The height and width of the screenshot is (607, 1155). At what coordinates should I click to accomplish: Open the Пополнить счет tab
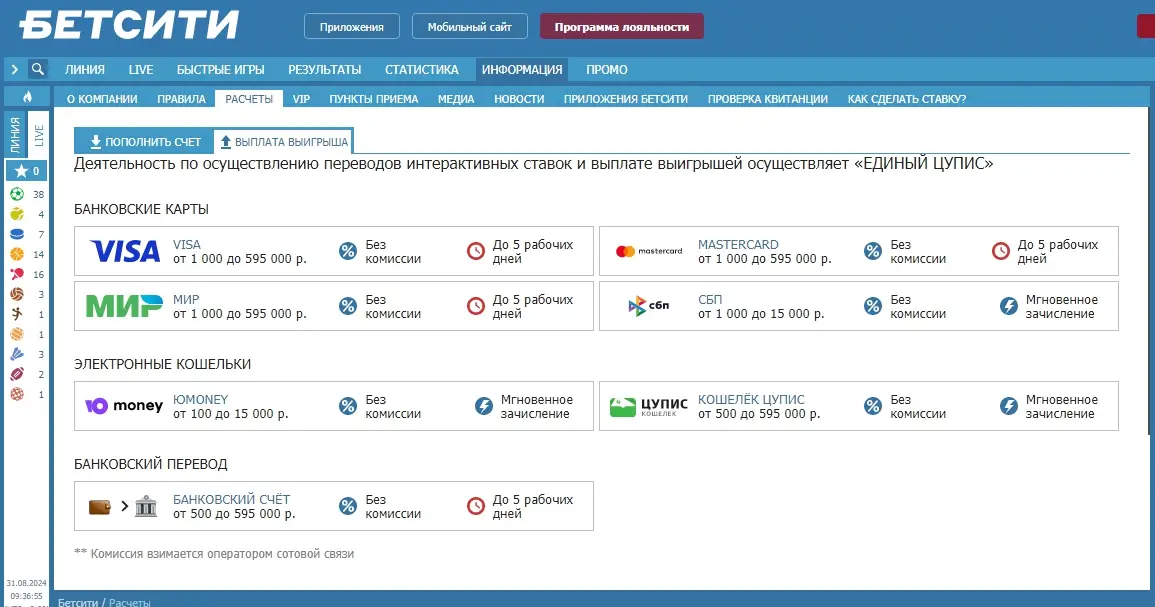[145, 142]
